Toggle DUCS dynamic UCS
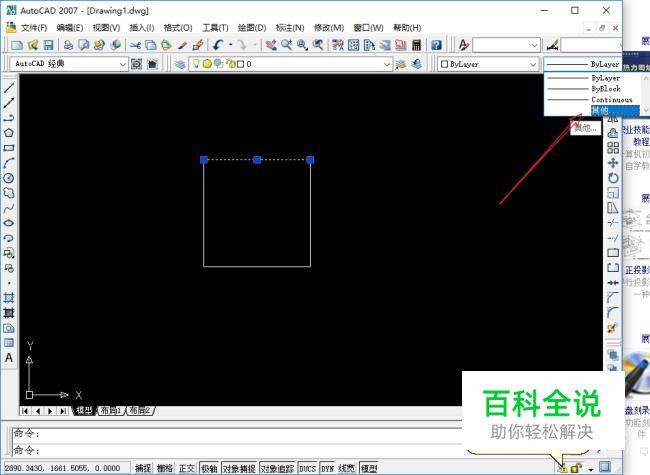This screenshot has height=475, width=650. pyautogui.click(x=307, y=468)
